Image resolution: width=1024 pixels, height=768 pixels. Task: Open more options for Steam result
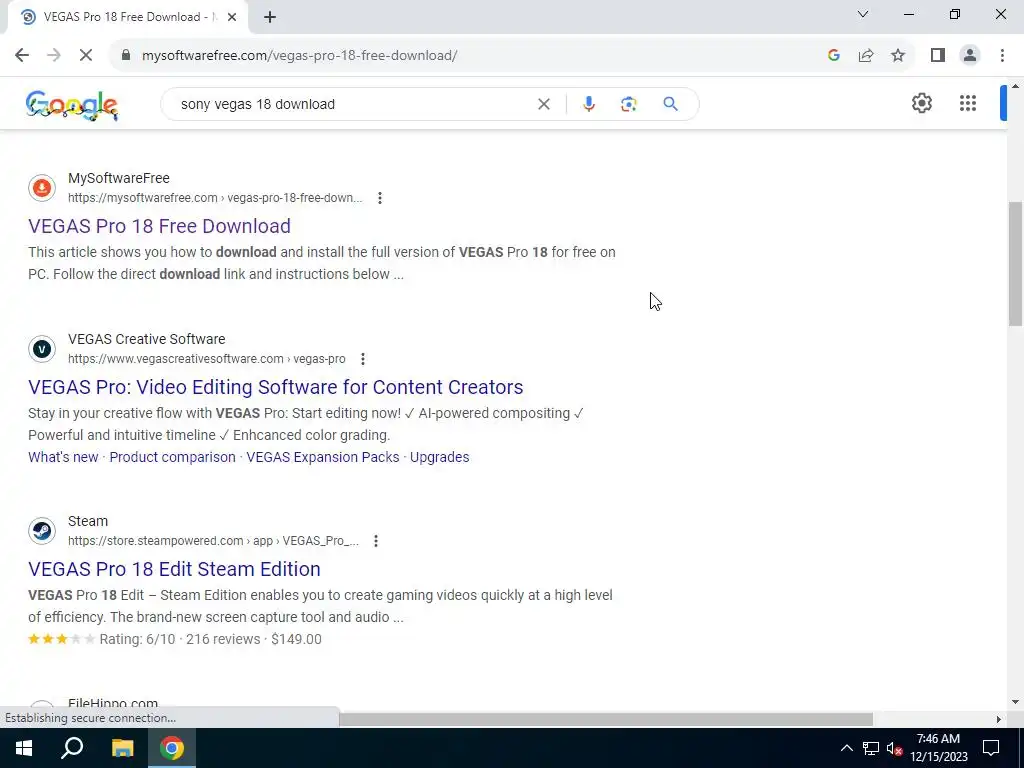[376, 541]
